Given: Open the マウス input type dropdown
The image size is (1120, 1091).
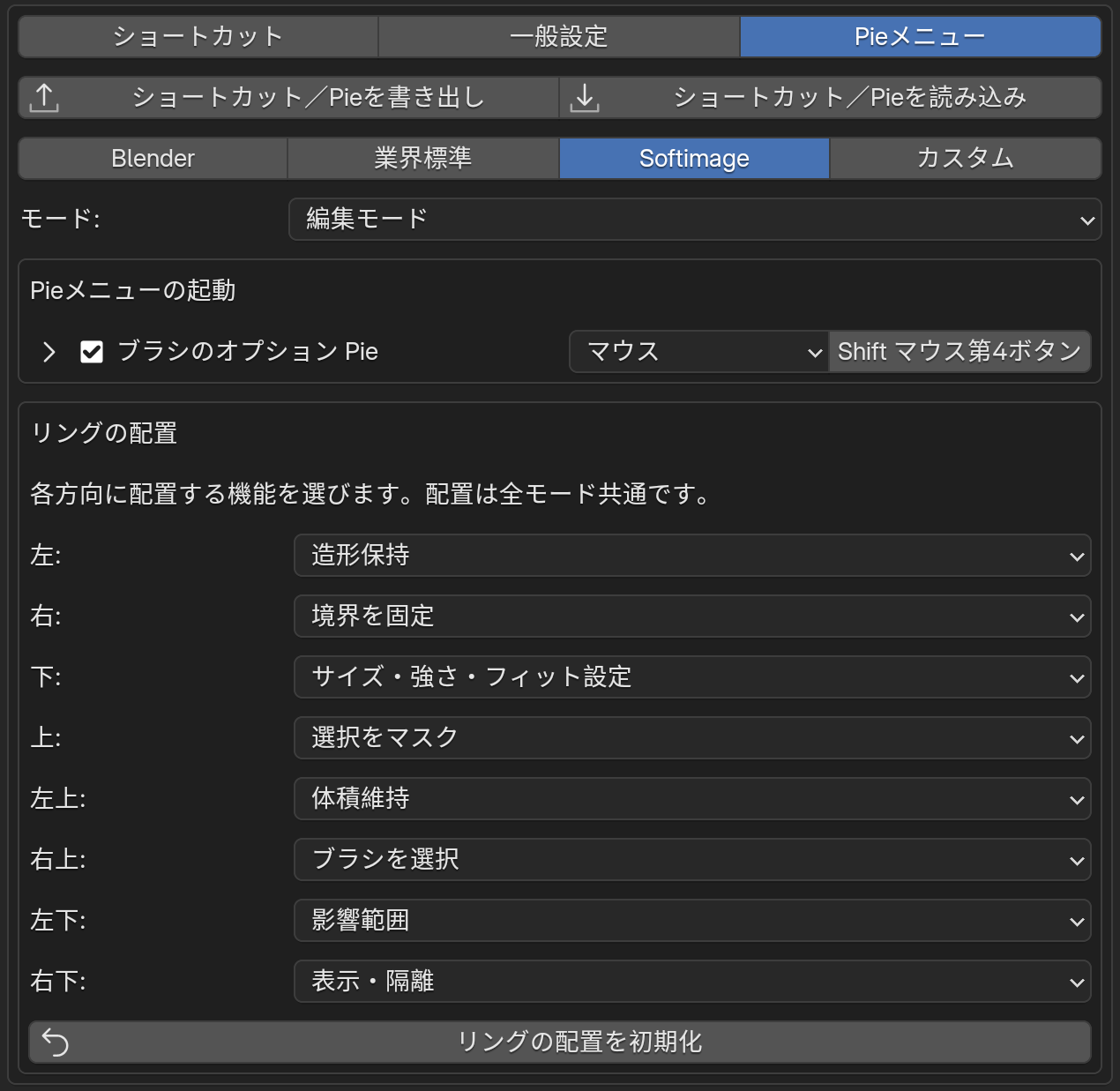Looking at the screenshot, I should pos(698,352).
